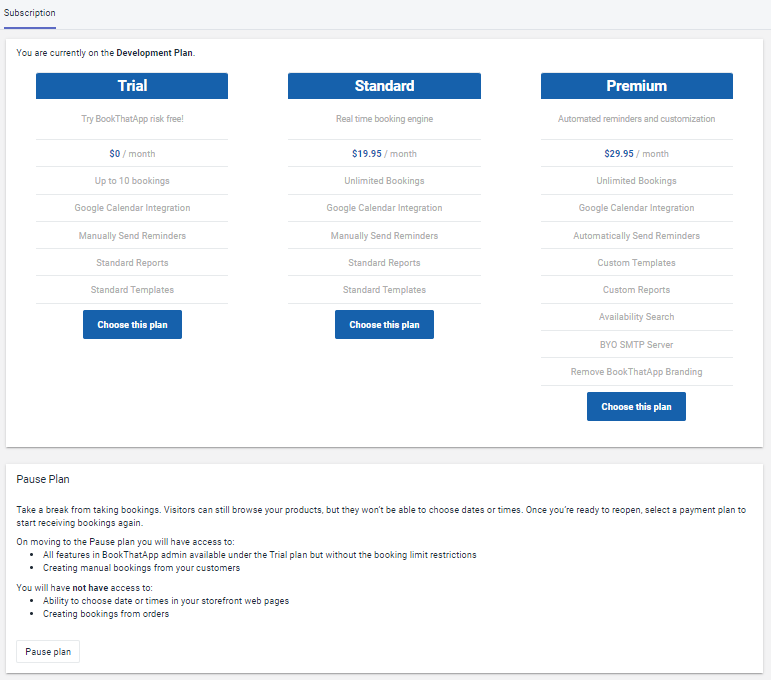Image resolution: width=771 pixels, height=680 pixels.
Task: Click 'Standard Templates' in Trial plan
Action: (132, 290)
